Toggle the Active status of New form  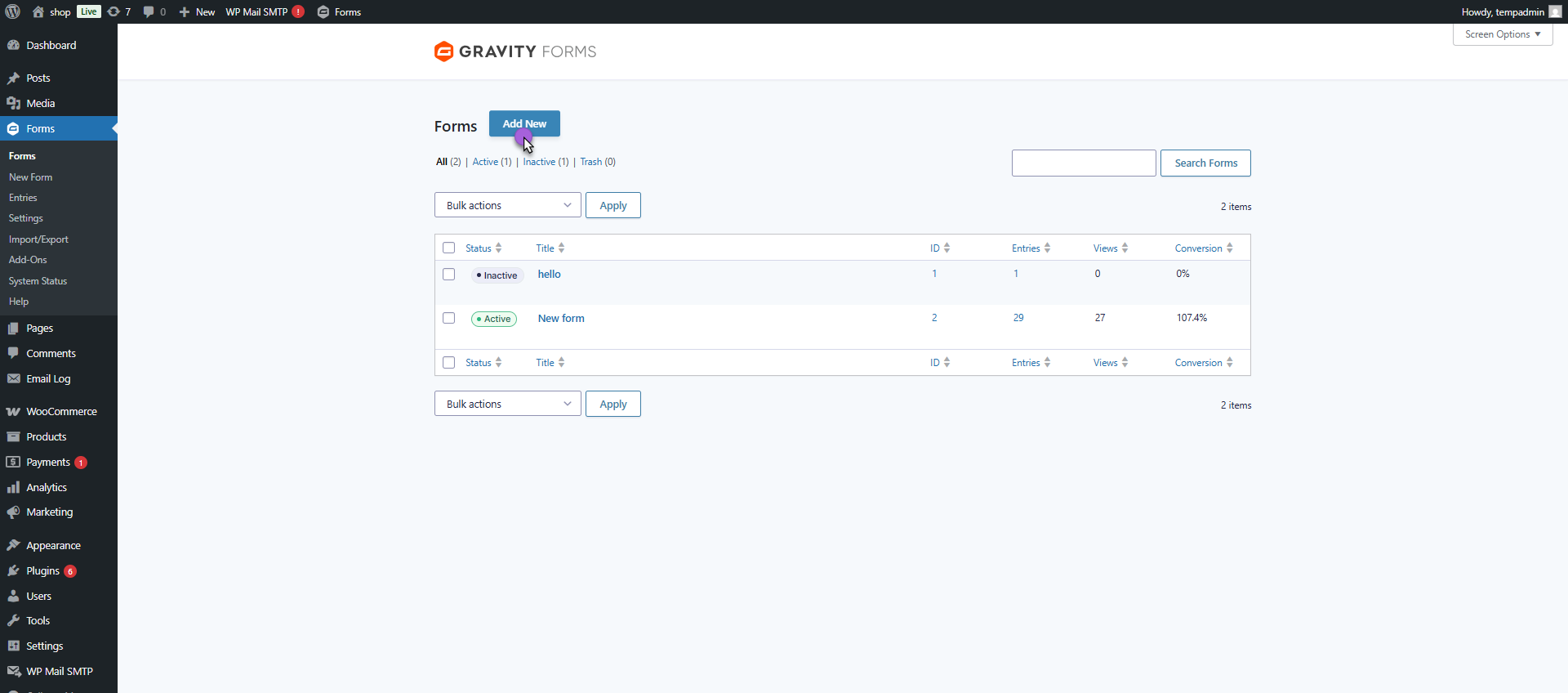(x=494, y=319)
